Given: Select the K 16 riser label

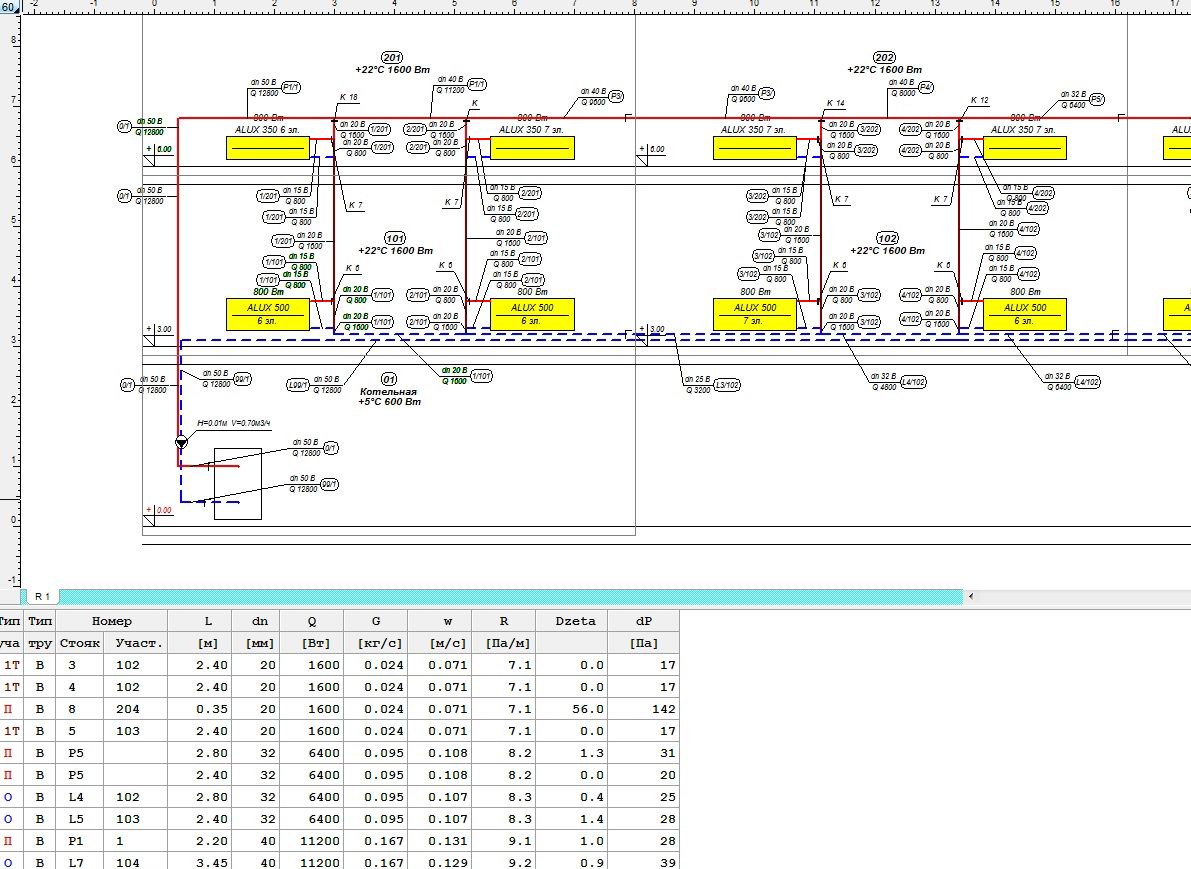Looking at the screenshot, I should click(x=348, y=97).
